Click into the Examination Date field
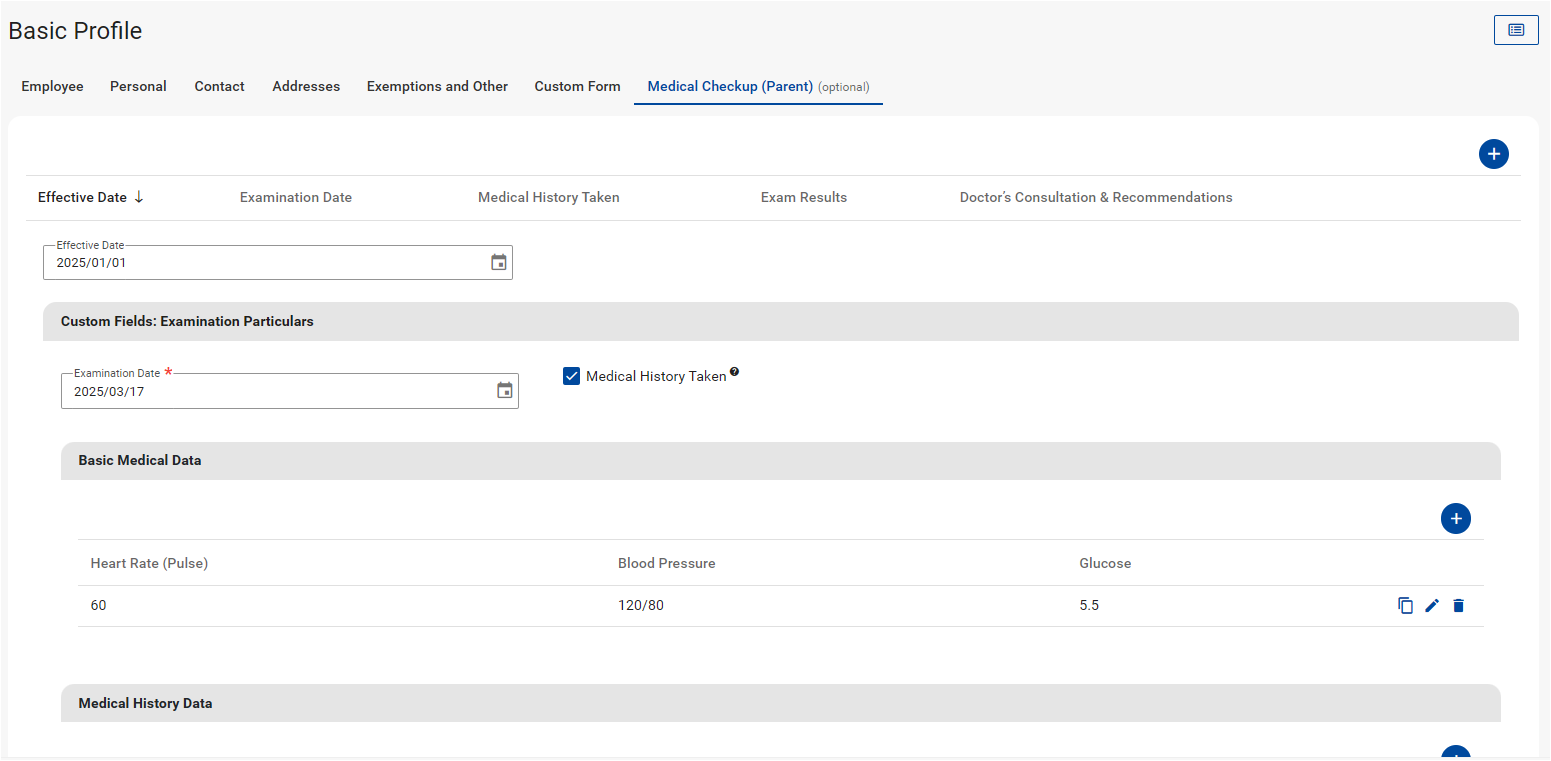This screenshot has height=761, width=1551. 270,392
